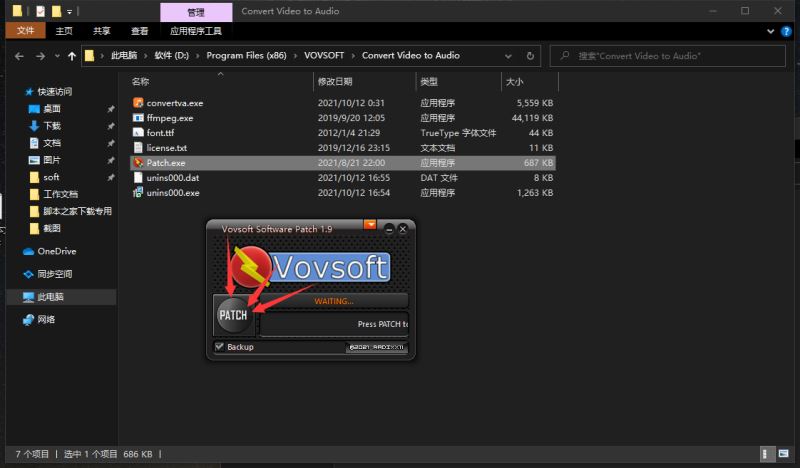Open 桌面 in the sidebar
Image resolution: width=800 pixels, height=468 pixels.
pos(52,109)
